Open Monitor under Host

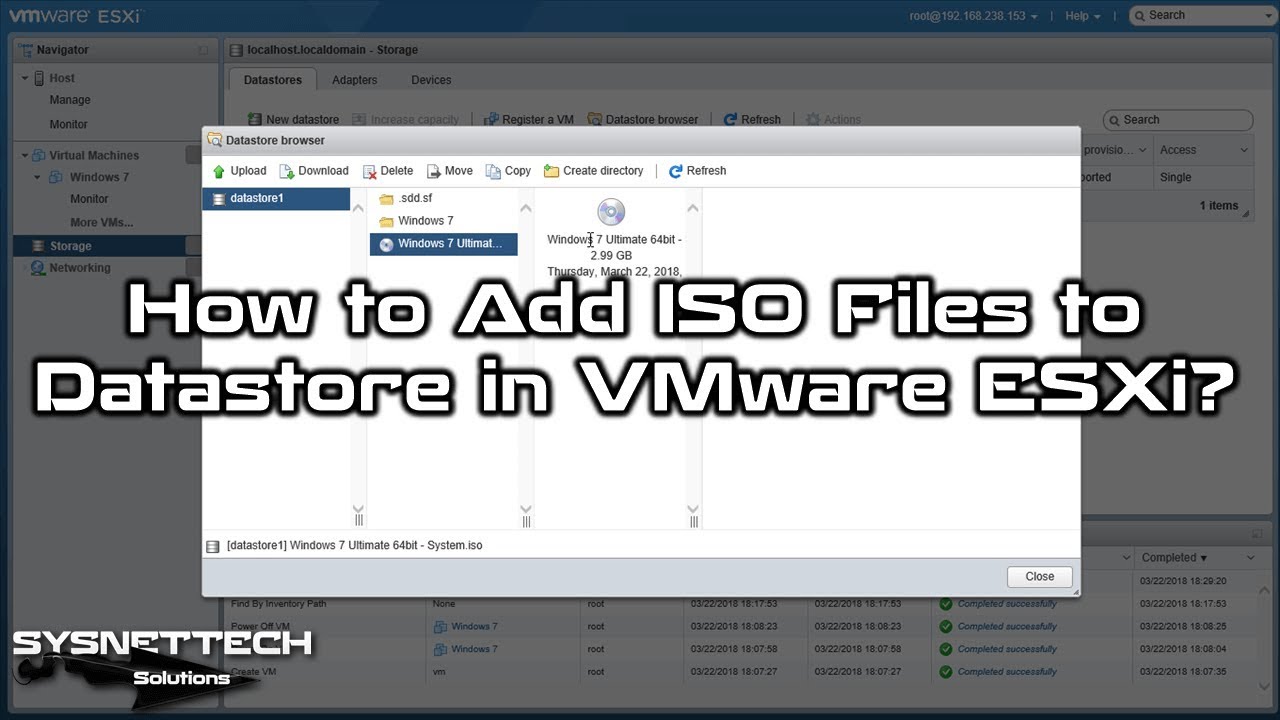[69, 124]
